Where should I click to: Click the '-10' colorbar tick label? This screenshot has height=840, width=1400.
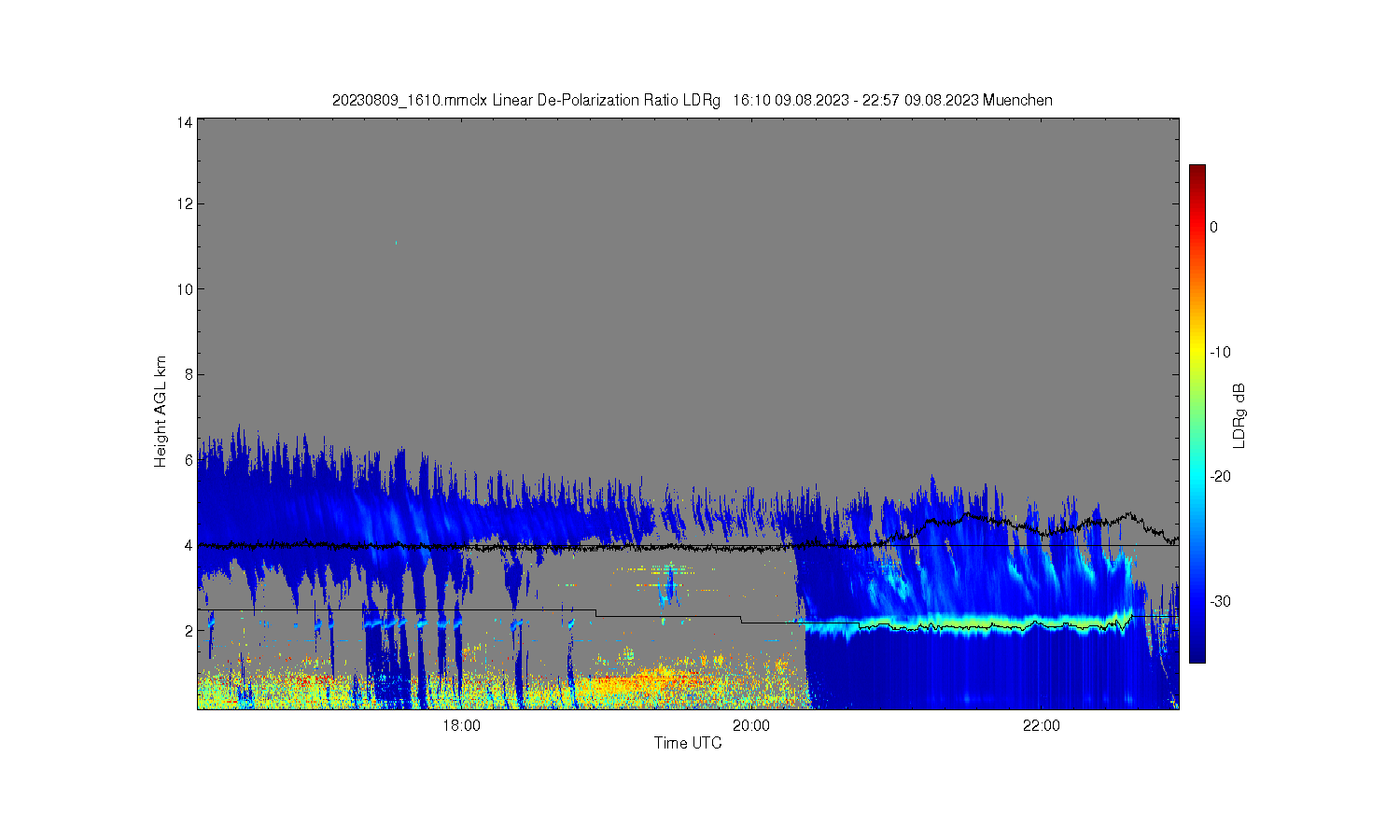click(1220, 352)
